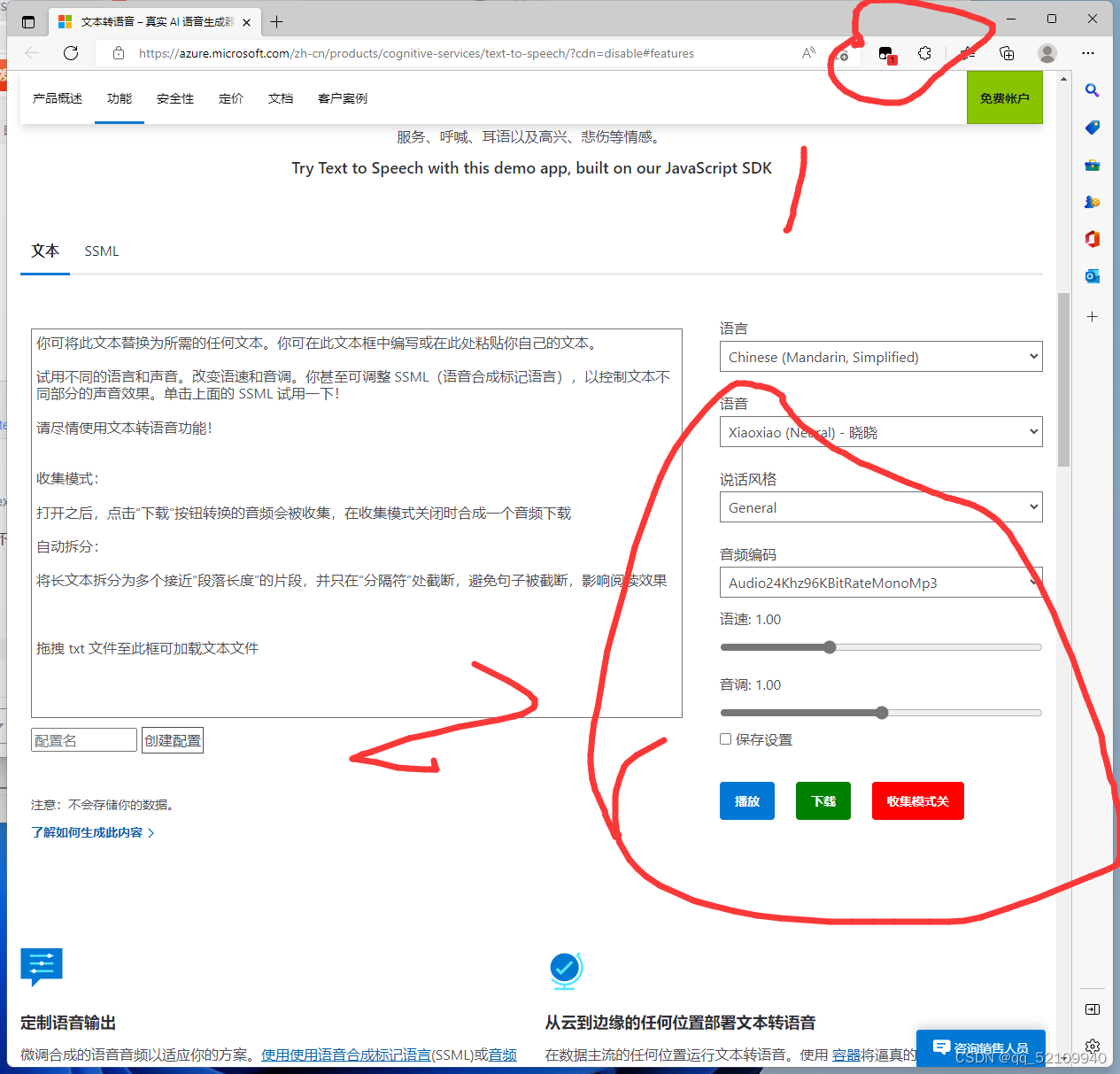Open the Xiaoxiao voice dropdown
The image size is (1120, 1074).
[881, 431]
